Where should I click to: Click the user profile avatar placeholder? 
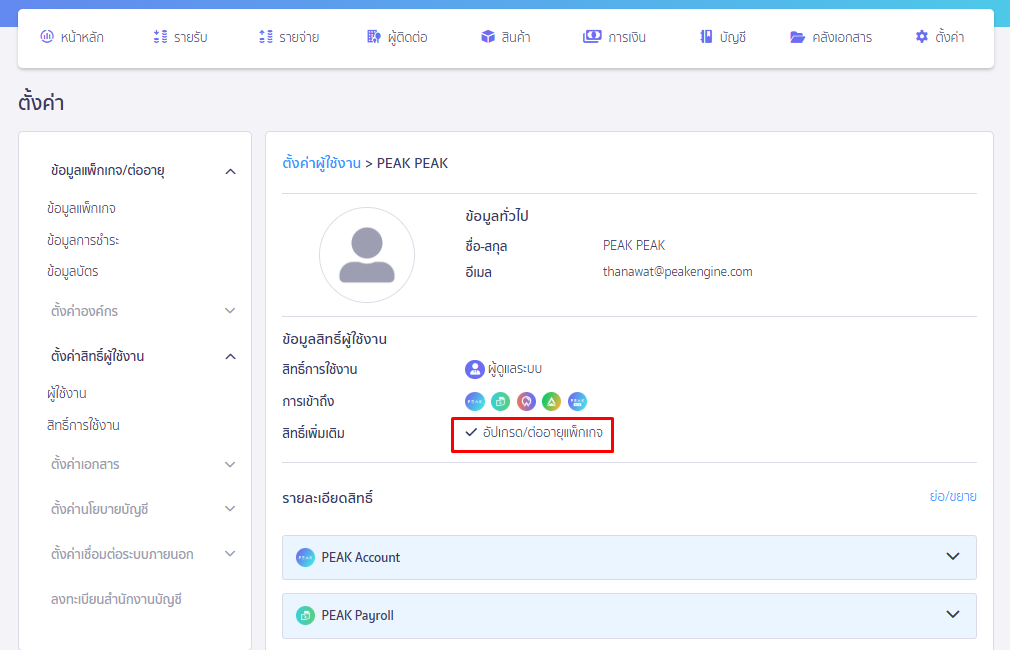[x=367, y=255]
